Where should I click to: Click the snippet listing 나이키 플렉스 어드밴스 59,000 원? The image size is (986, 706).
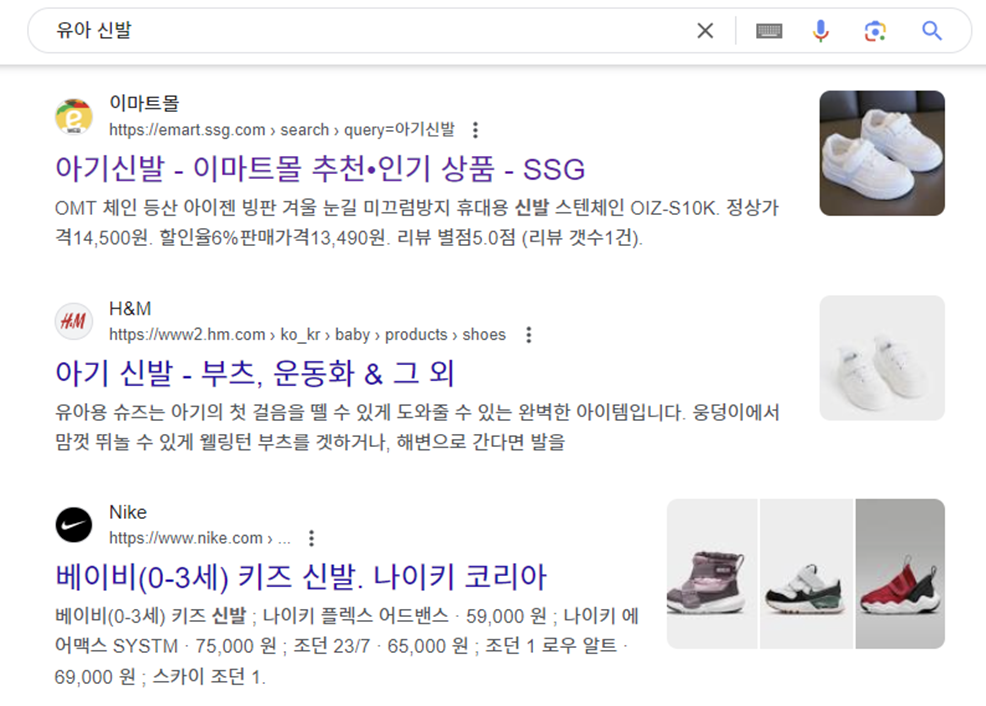click(x=347, y=646)
